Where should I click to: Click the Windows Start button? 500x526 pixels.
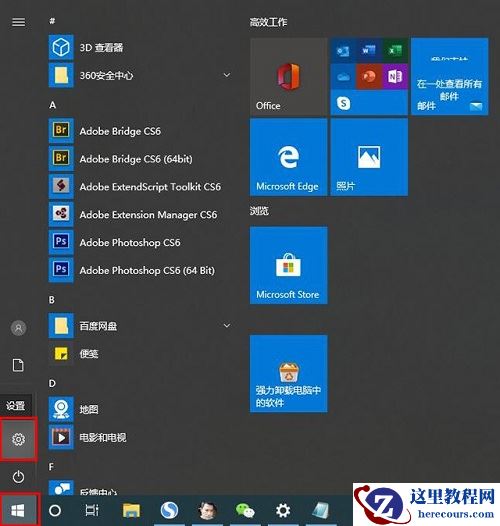pyautogui.click(x=18, y=511)
